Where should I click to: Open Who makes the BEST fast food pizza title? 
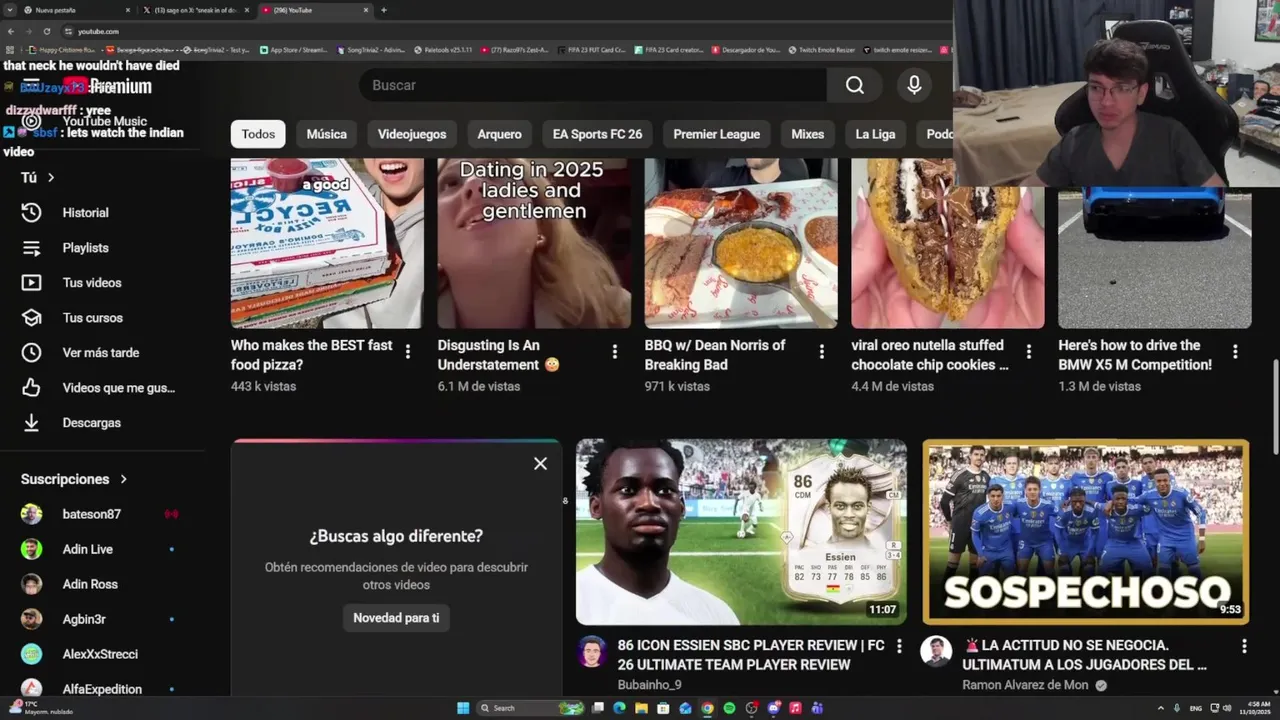tap(311, 355)
